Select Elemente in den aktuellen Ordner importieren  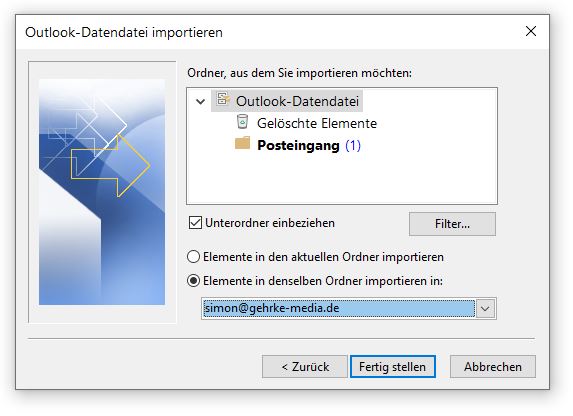pos(193,257)
